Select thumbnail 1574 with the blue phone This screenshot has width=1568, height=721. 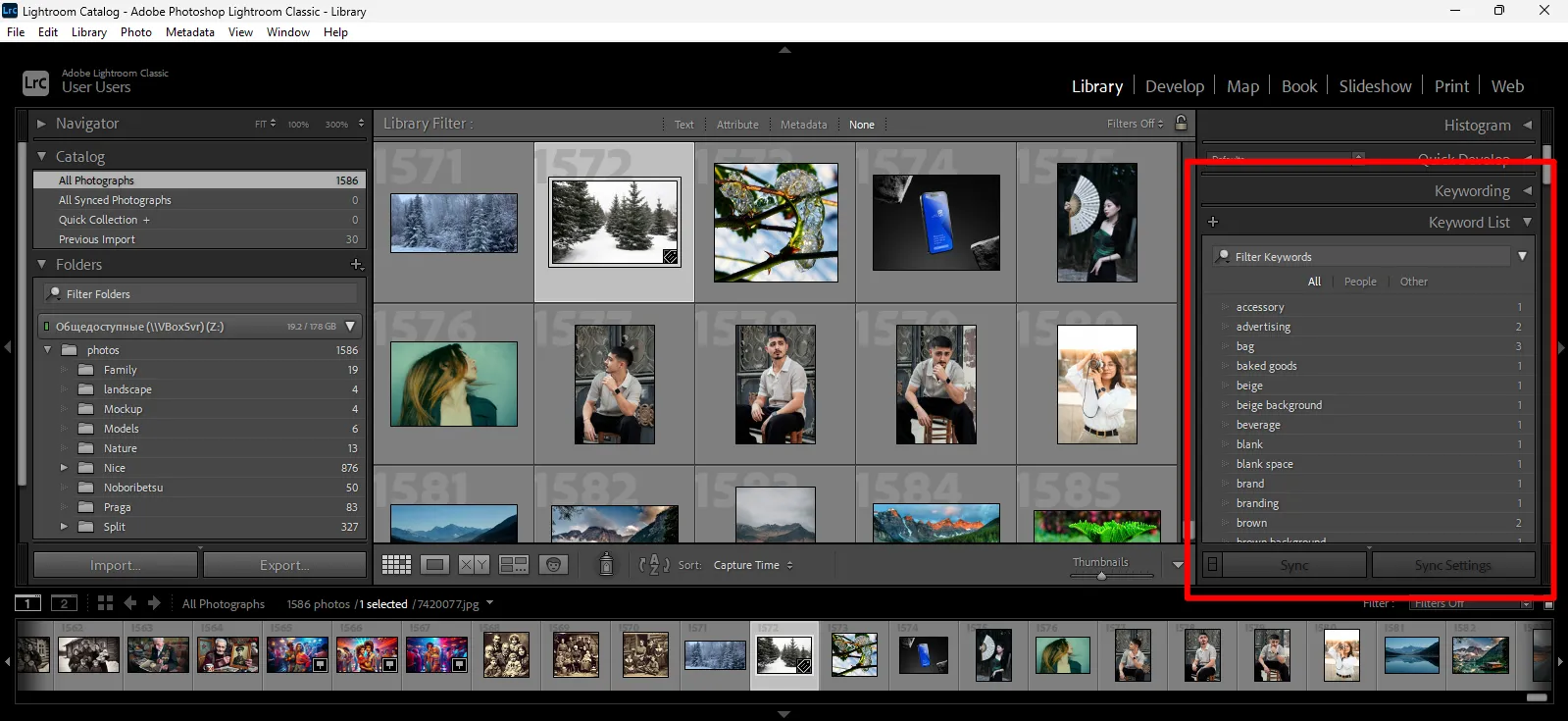pos(936,223)
